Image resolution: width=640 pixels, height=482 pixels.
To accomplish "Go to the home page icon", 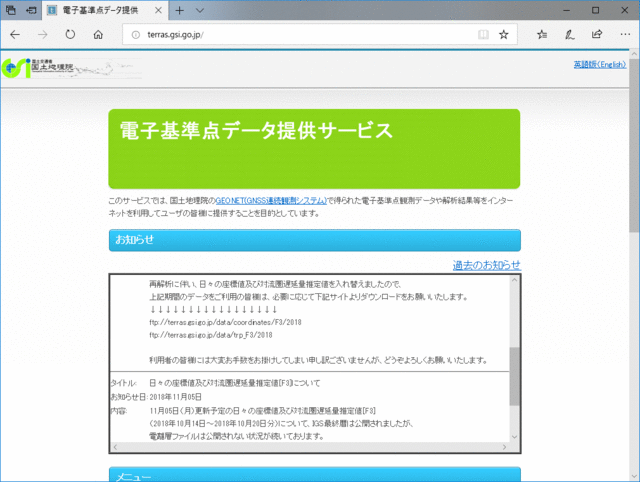I will click(x=98, y=35).
